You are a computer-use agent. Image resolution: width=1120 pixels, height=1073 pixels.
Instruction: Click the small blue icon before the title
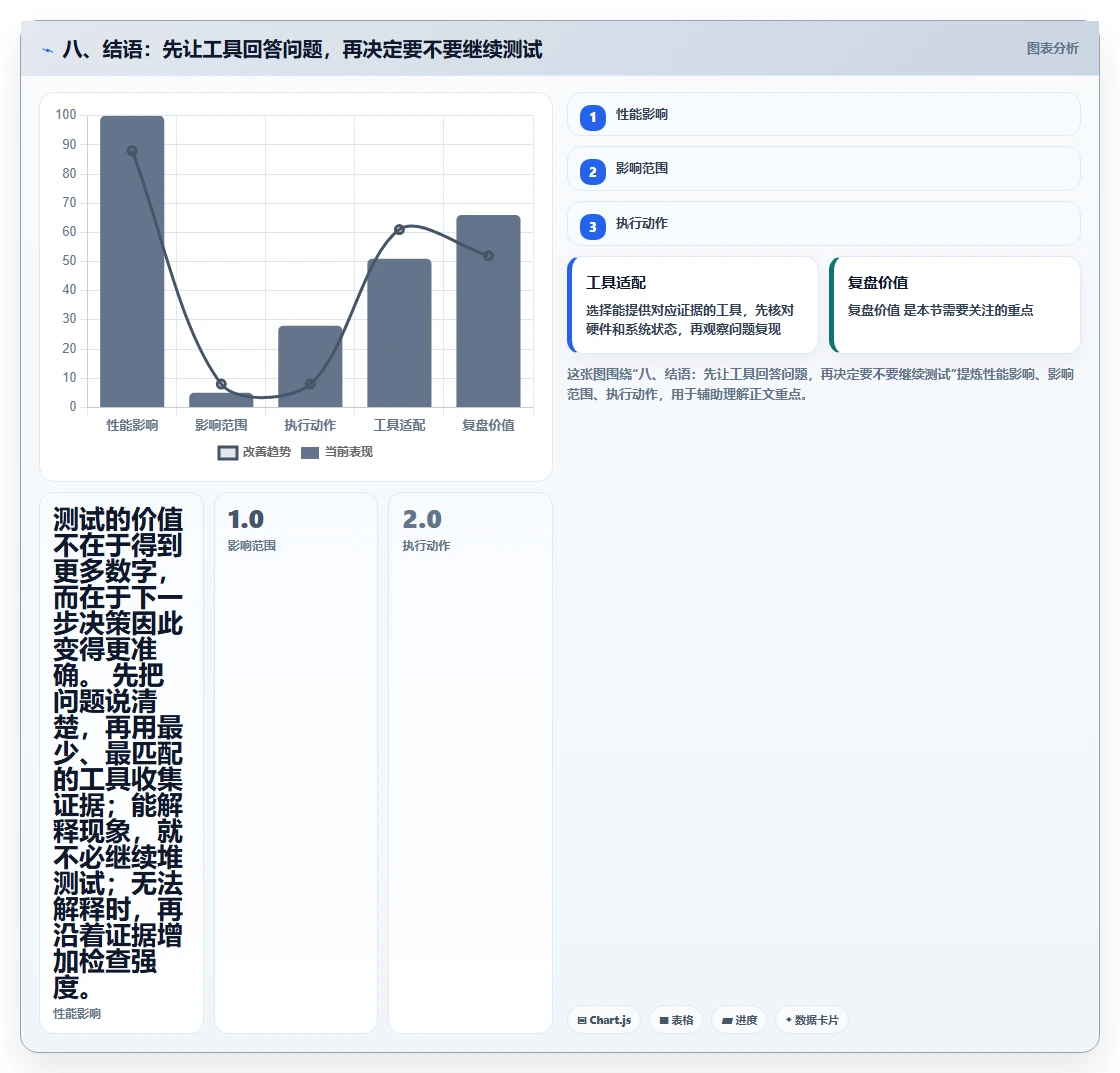click(47, 50)
